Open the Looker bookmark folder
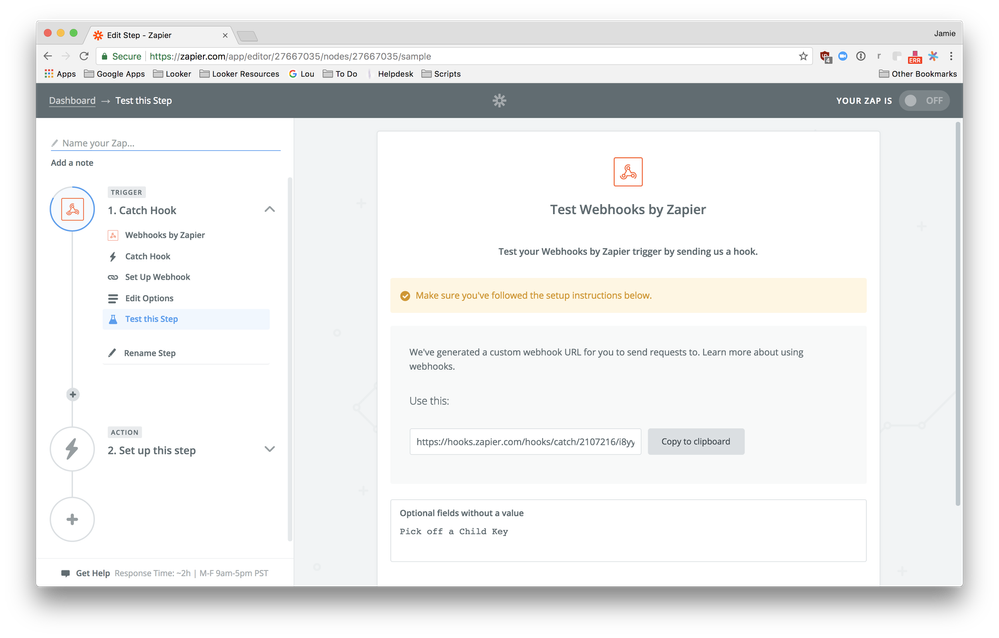The image size is (999, 638). click(172, 74)
